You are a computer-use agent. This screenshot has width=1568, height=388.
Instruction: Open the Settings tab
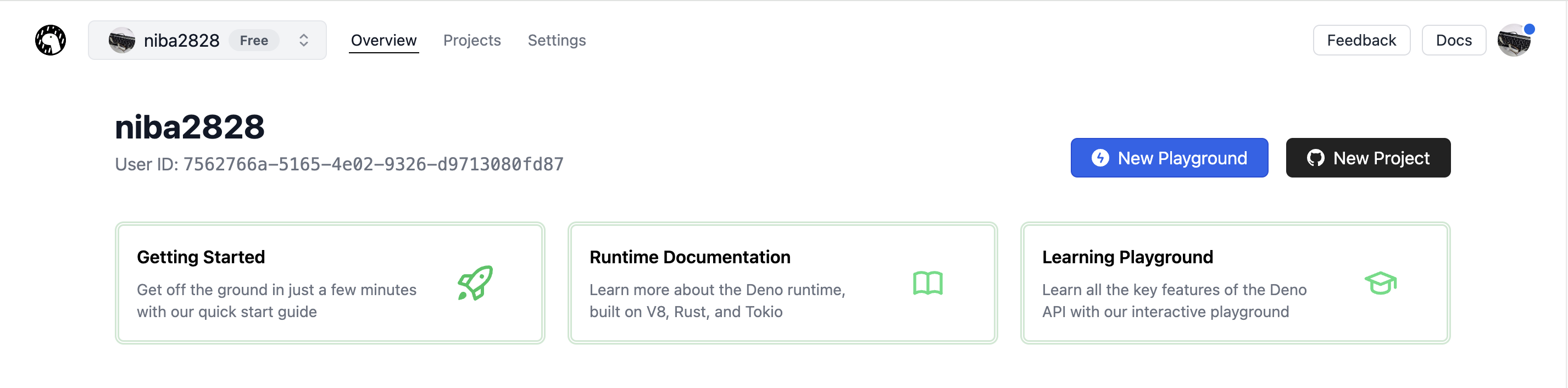[557, 40]
